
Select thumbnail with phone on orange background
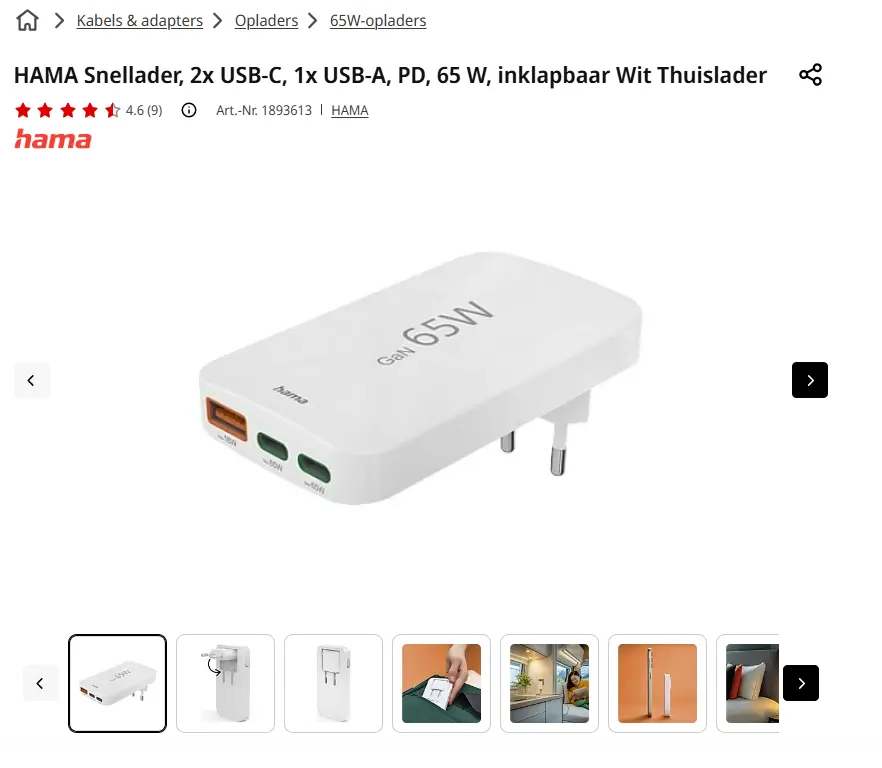pos(658,684)
